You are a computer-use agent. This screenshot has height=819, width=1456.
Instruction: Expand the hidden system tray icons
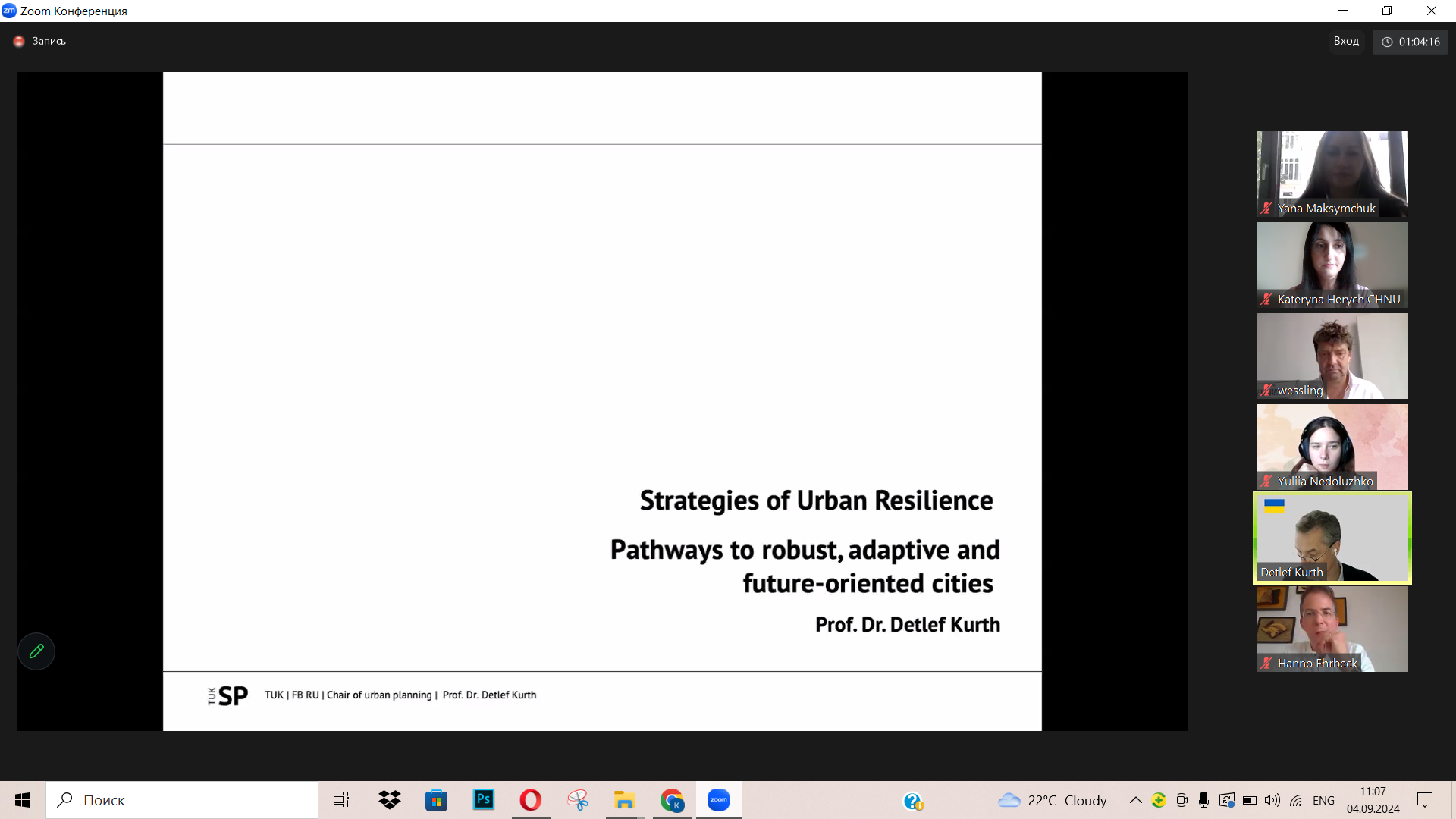(1135, 800)
